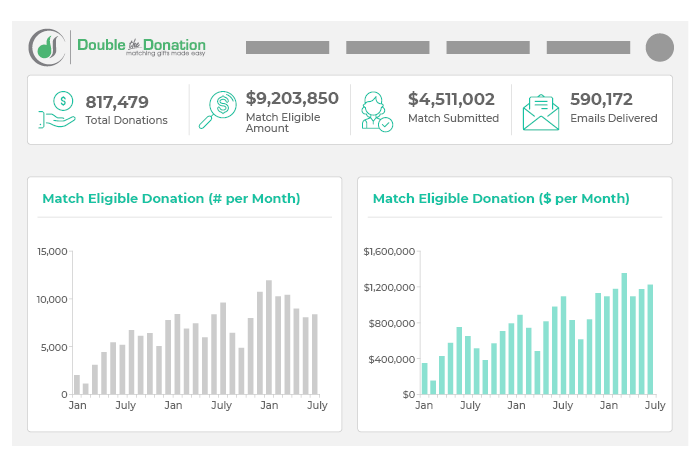Click the Double the Donation leaf logo icon

pyautogui.click(x=48, y=46)
